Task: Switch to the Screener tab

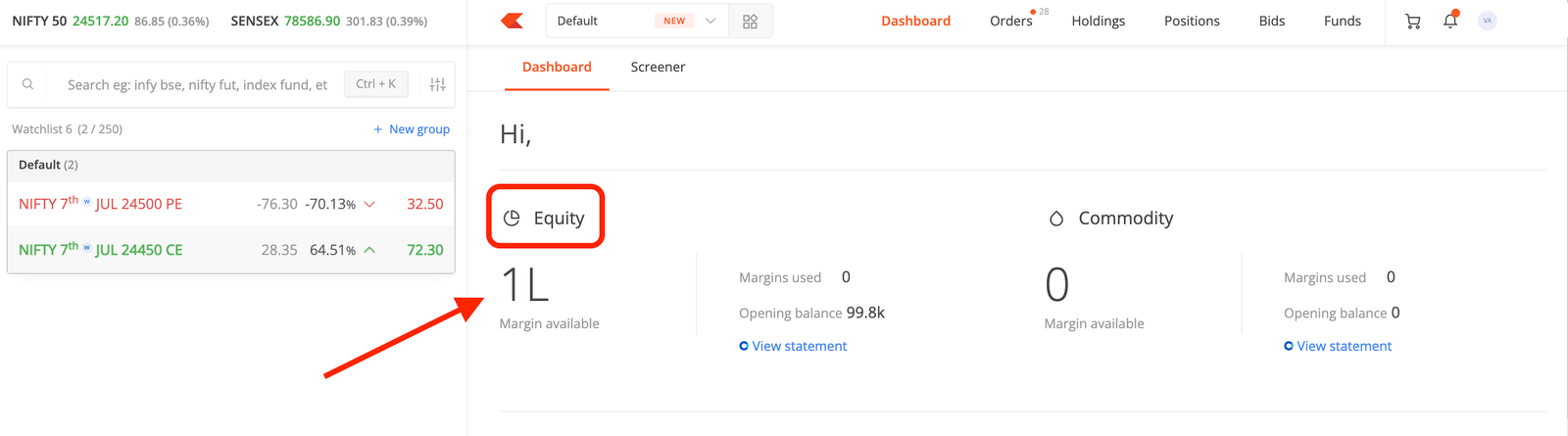Action: tap(658, 67)
